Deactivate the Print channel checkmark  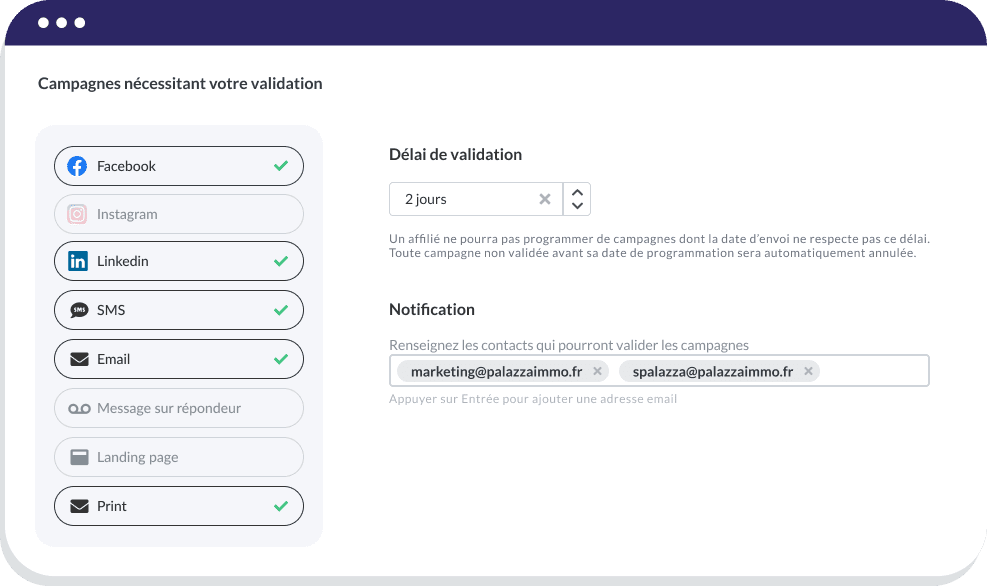(283, 506)
